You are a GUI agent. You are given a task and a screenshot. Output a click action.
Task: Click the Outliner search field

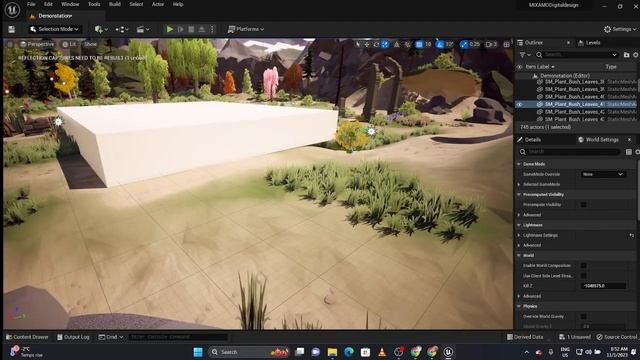pos(577,55)
